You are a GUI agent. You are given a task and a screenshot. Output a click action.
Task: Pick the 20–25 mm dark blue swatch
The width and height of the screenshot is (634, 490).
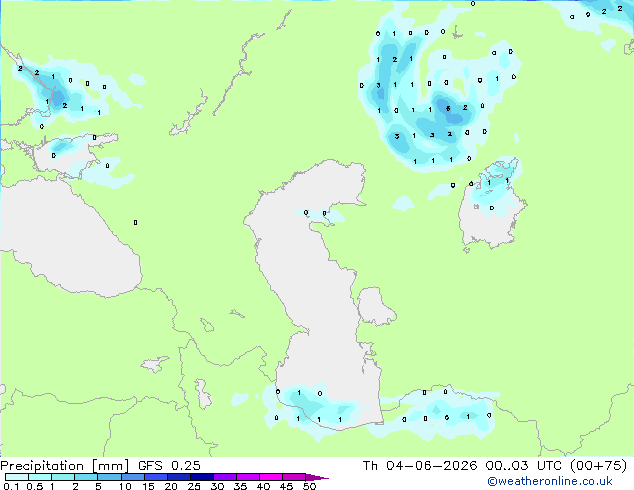pyautogui.click(x=178, y=477)
